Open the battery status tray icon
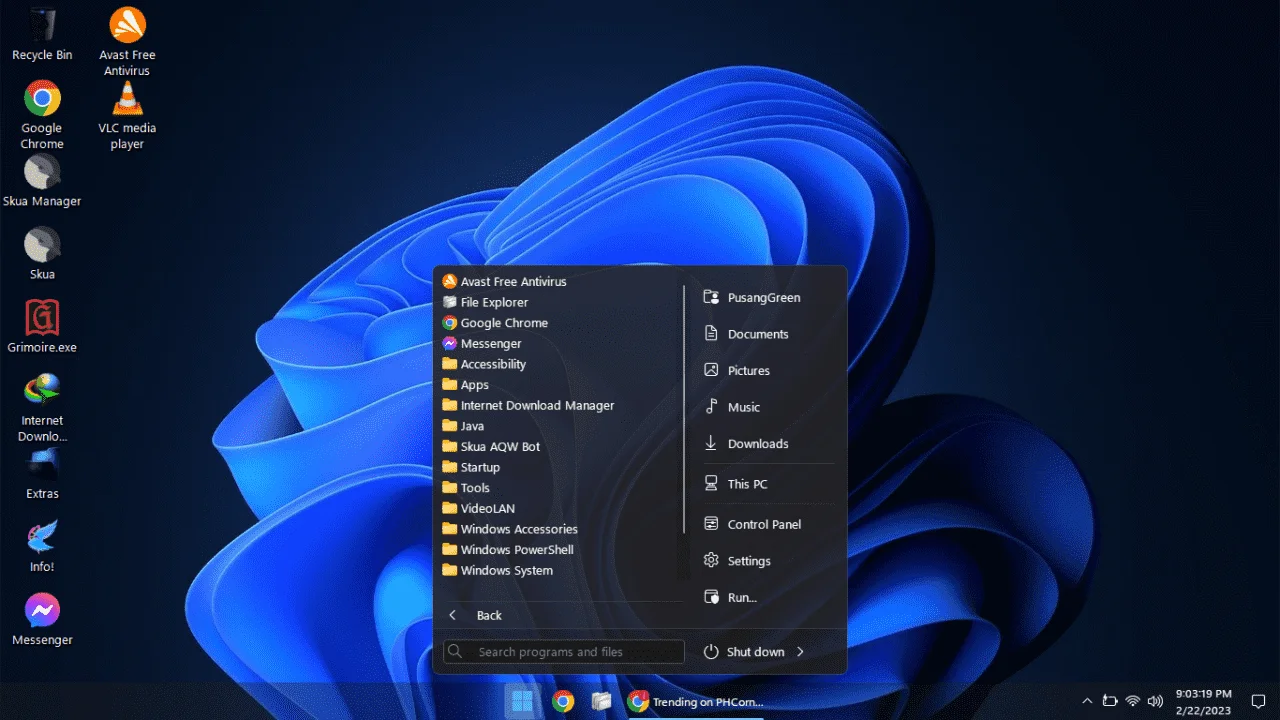 click(x=1110, y=701)
